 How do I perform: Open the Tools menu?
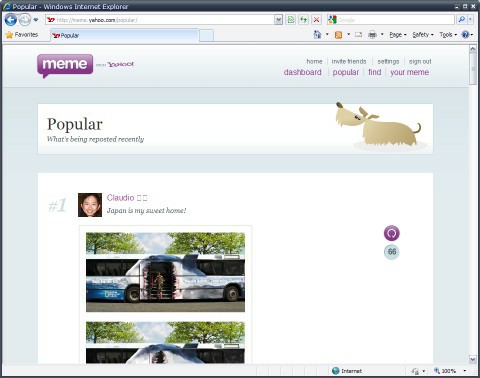click(448, 35)
